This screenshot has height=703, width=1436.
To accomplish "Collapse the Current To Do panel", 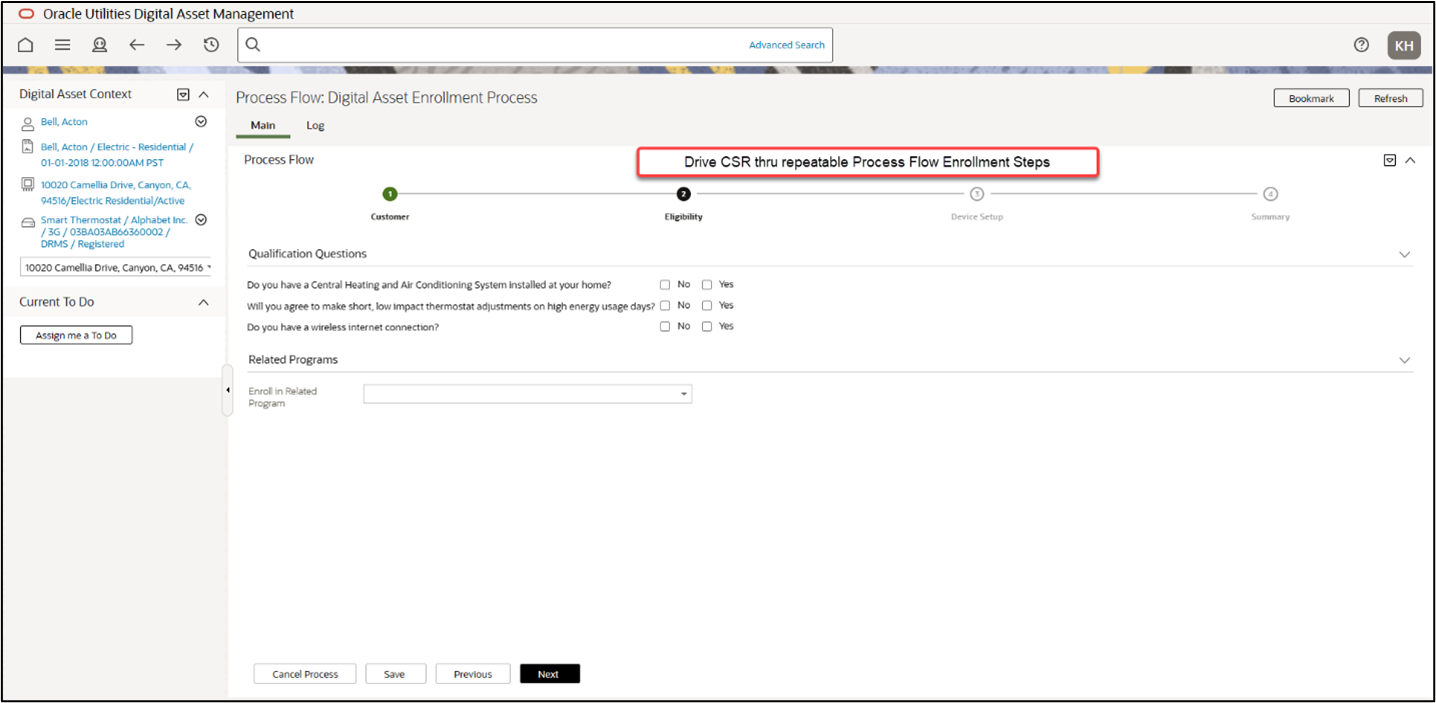I will tap(204, 302).
